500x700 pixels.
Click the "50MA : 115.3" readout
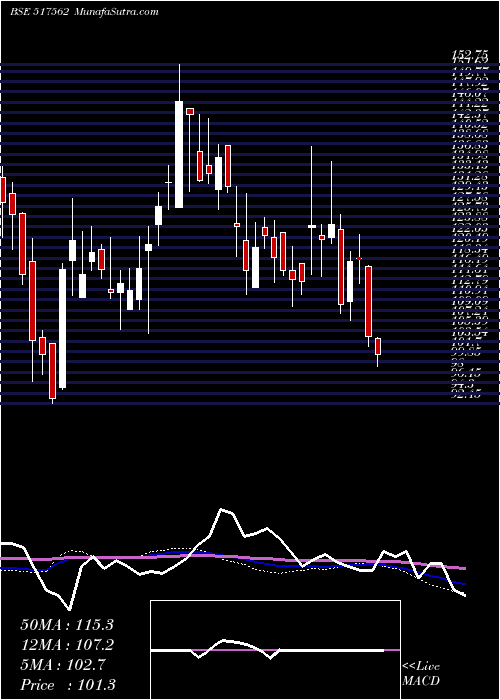click(x=67, y=625)
